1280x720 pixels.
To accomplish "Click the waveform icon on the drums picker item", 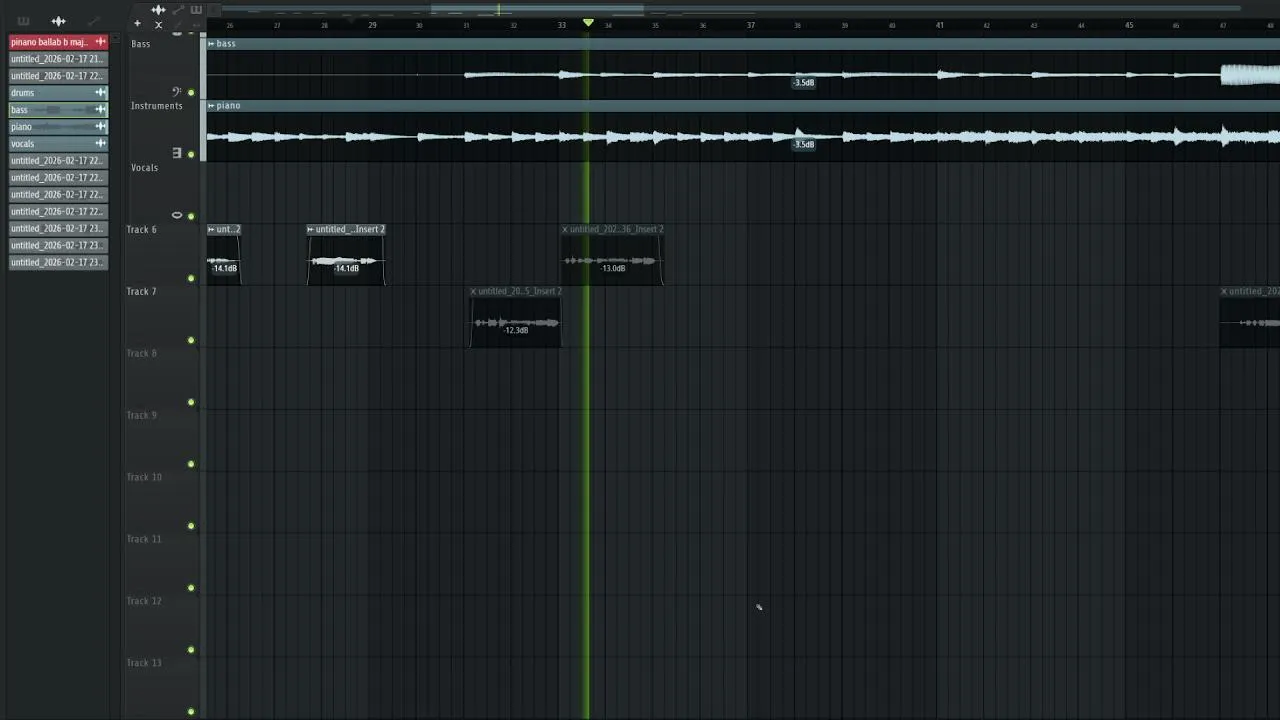I will click(100, 93).
